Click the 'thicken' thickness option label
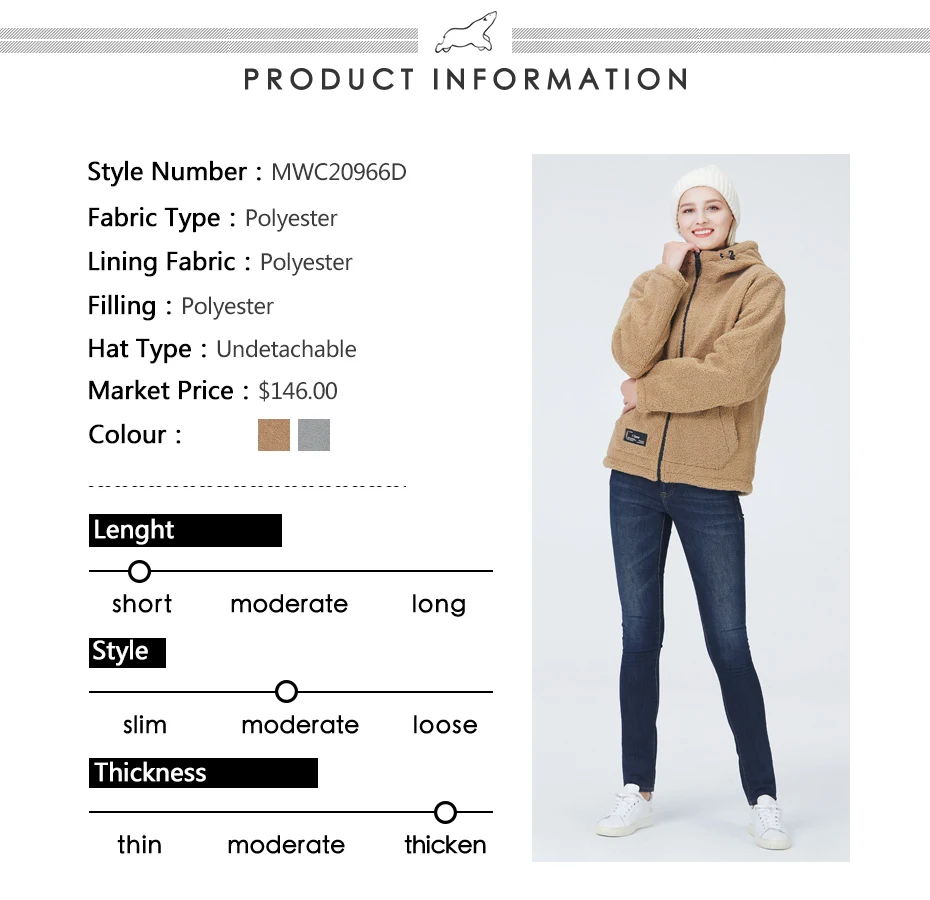This screenshot has height=900, width=930. (x=445, y=845)
